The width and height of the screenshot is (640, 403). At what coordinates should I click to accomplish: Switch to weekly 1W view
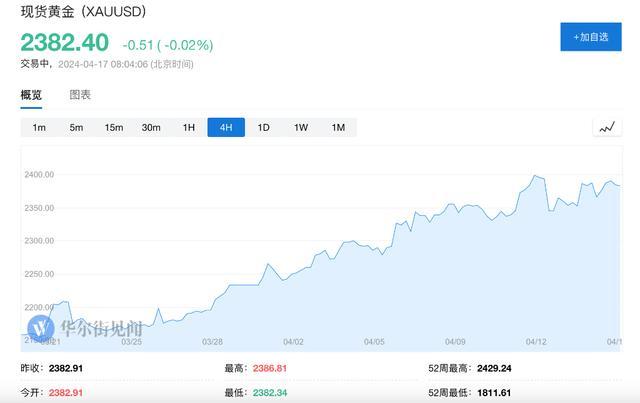tap(300, 127)
